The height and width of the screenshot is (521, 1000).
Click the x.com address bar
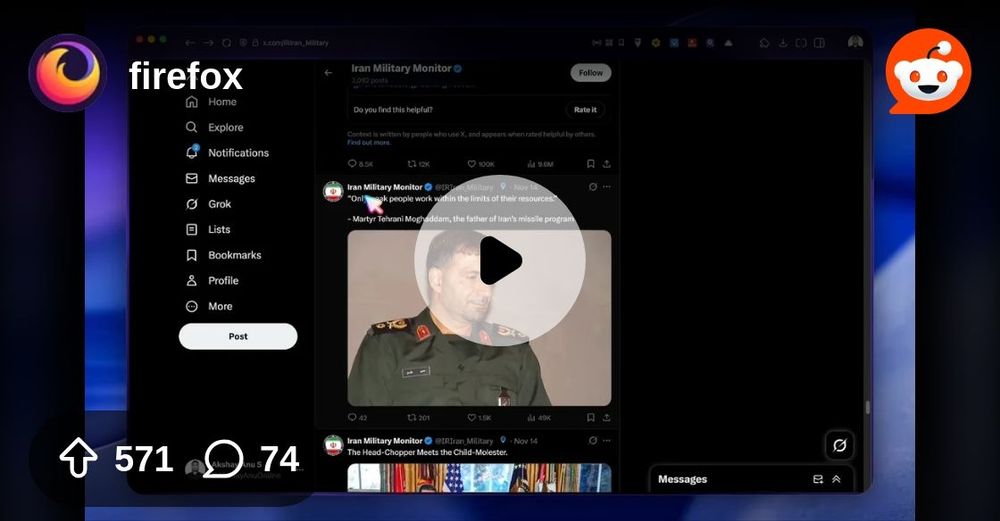click(296, 43)
